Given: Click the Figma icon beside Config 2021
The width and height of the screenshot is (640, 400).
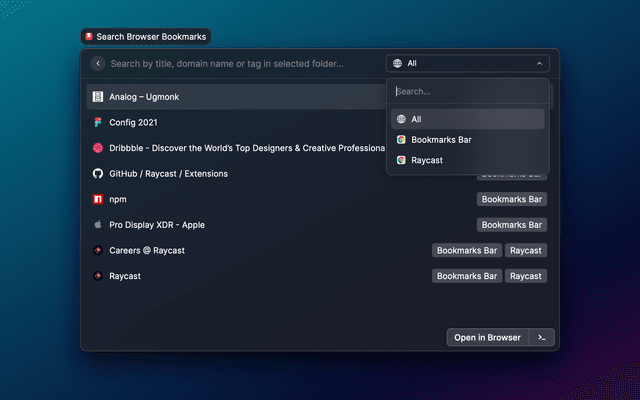Looking at the screenshot, I should (98, 123).
